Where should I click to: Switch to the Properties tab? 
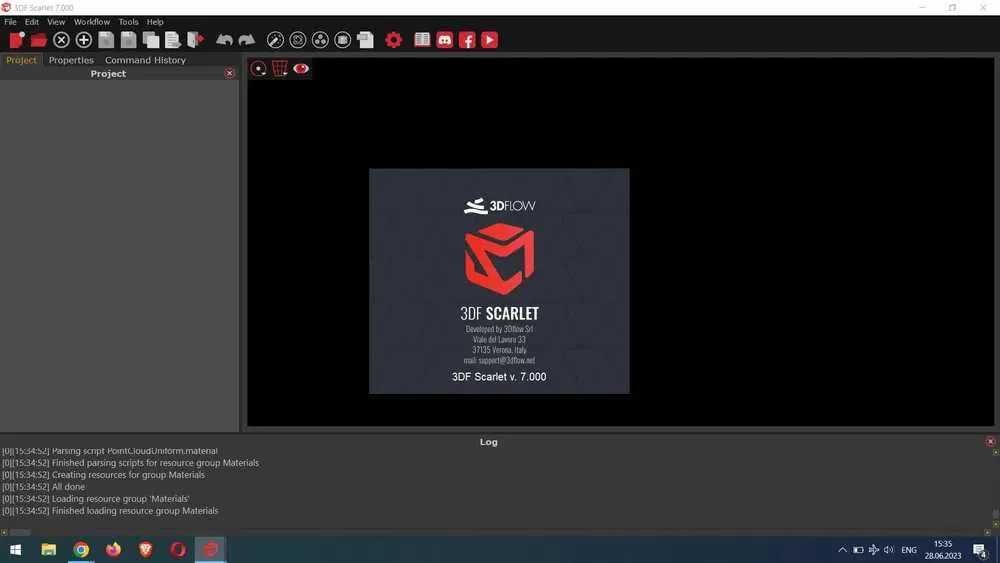pos(71,60)
